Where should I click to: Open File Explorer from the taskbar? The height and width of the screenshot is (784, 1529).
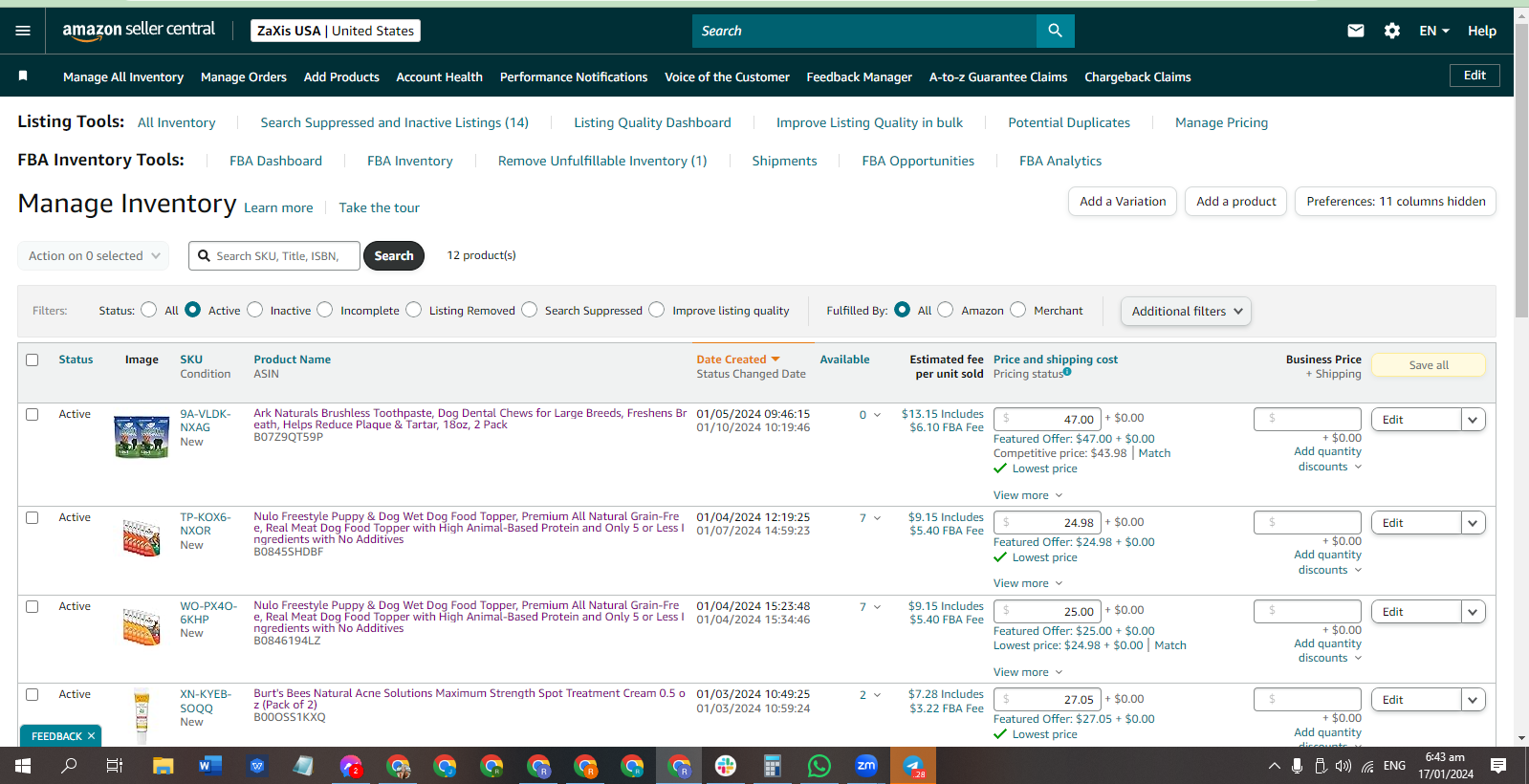(164, 766)
